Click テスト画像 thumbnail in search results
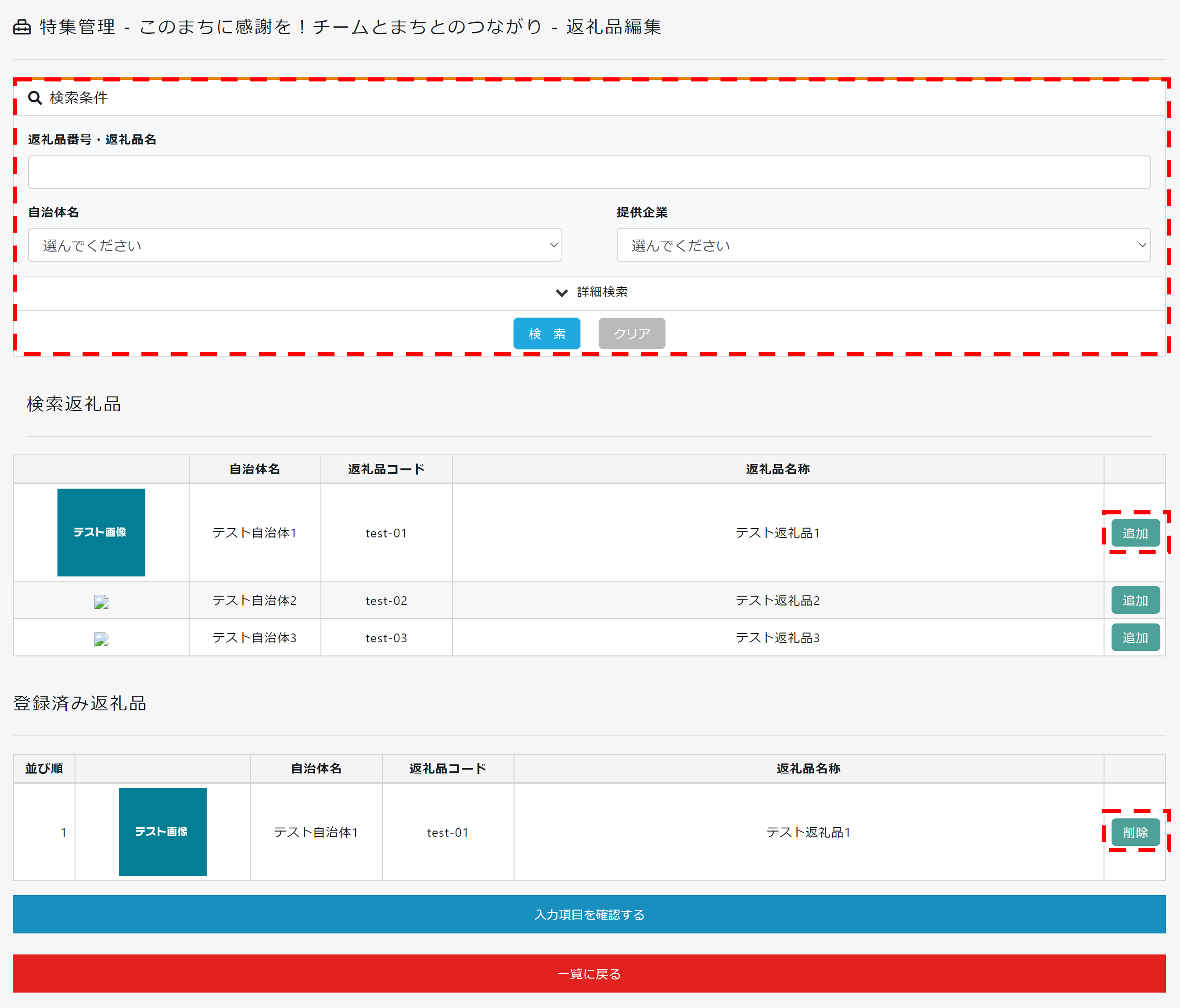Screen dimensions: 1180x1008 [x=101, y=532]
